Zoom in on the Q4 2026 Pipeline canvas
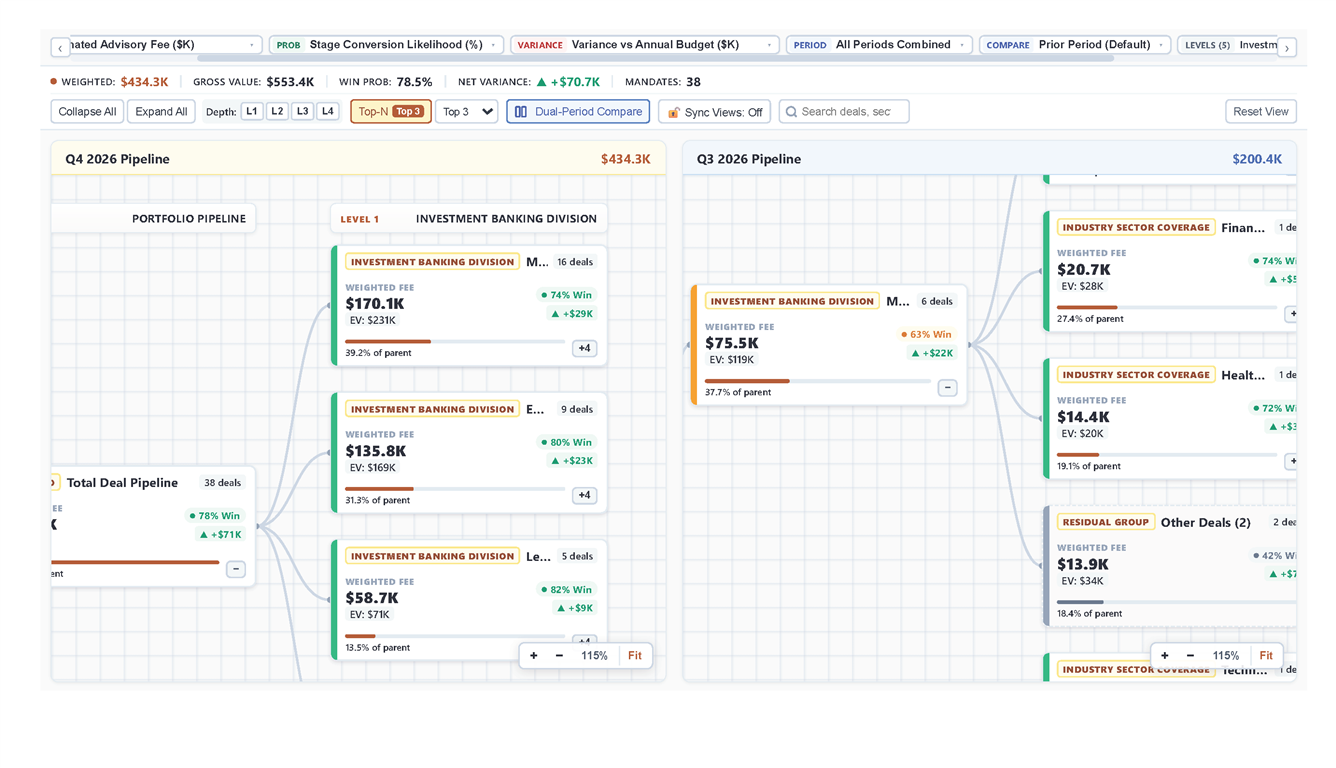Viewport: 1336px width, 768px height. 534,656
